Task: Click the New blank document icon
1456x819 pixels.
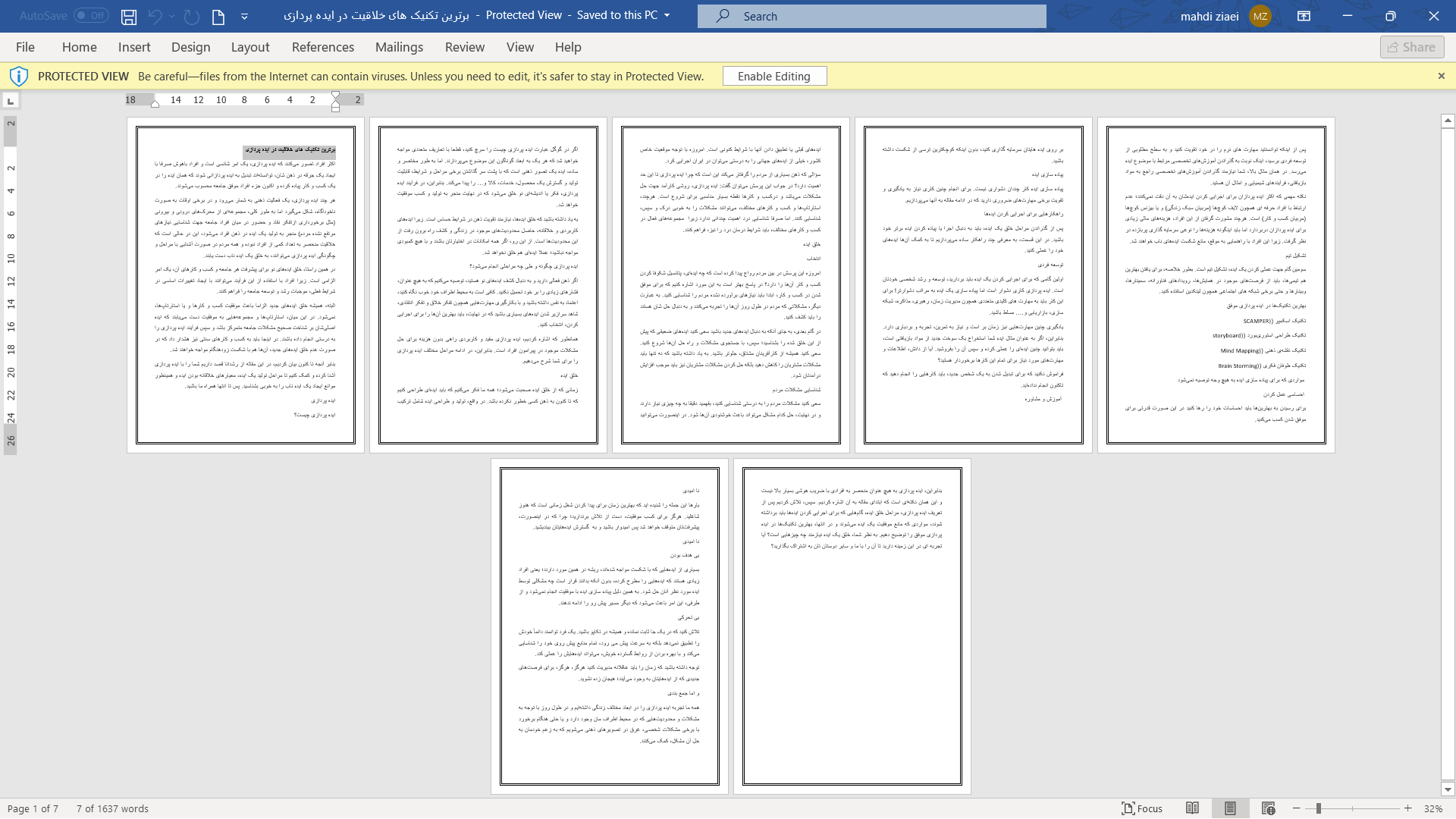Action: point(218,16)
